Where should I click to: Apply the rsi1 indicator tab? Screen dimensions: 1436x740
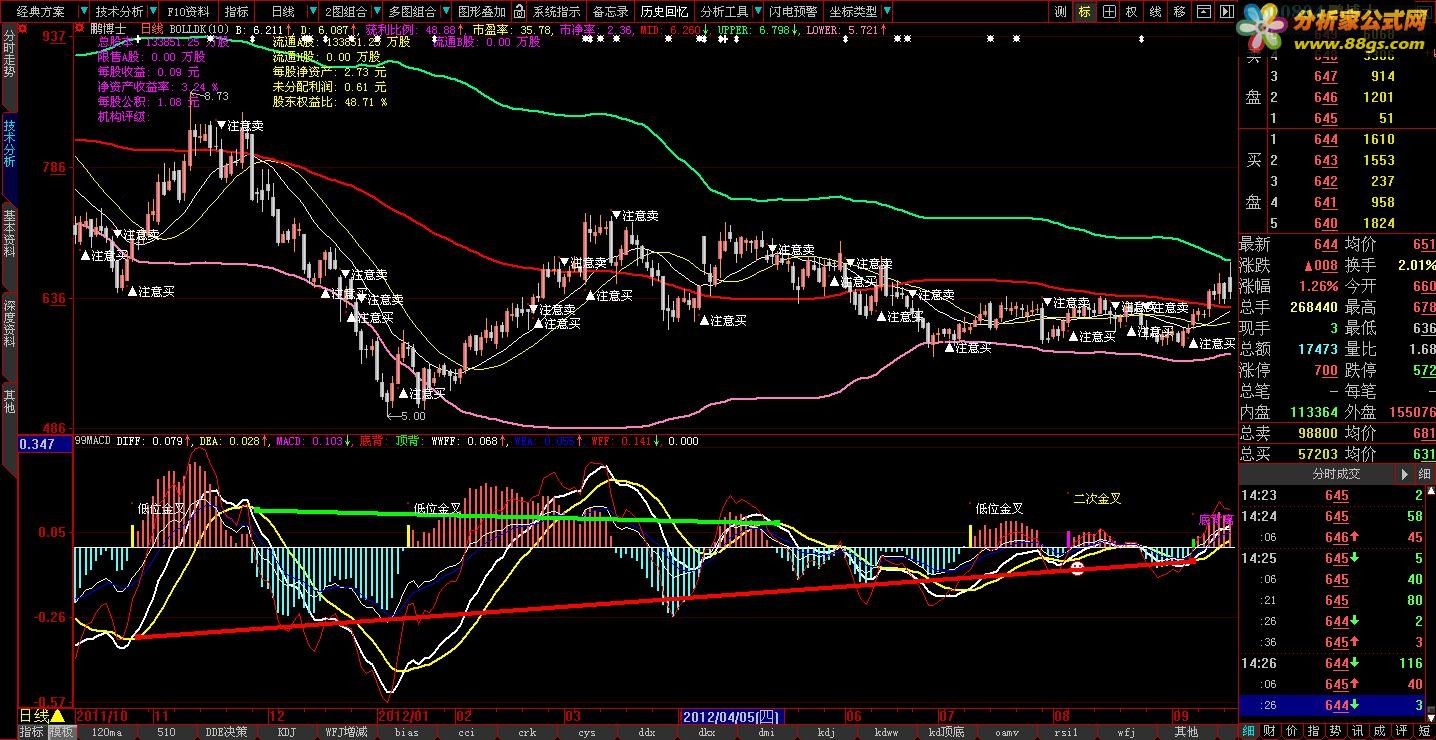pyautogui.click(x=1066, y=732)
